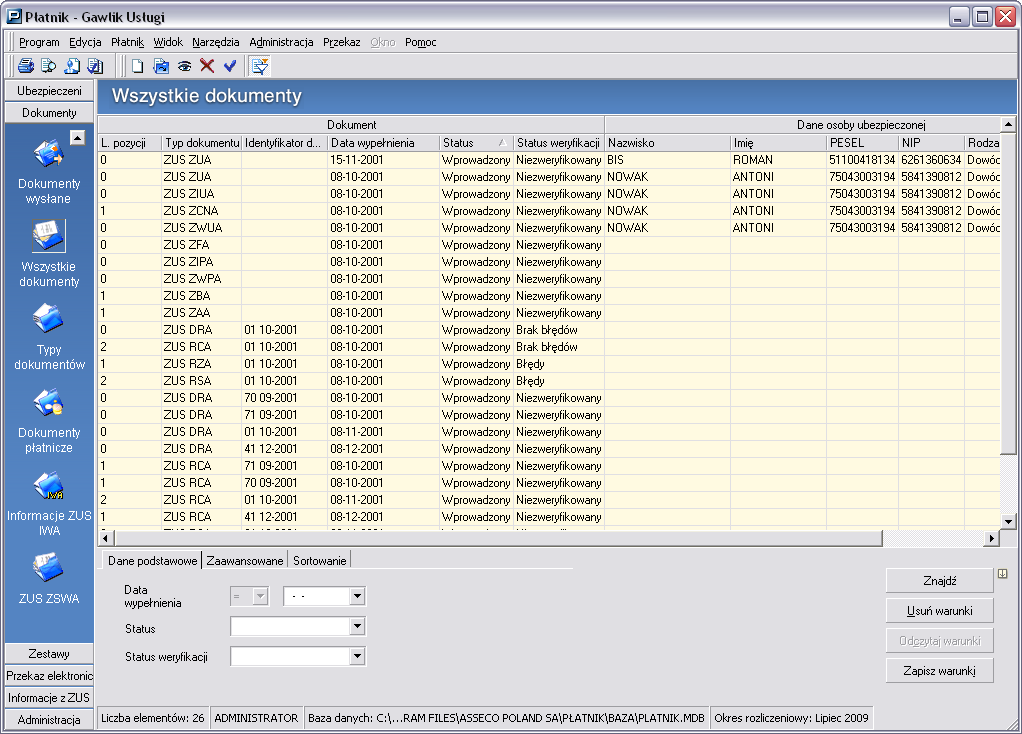Click the Dokumenty sidebar section header

coord(49,113)
